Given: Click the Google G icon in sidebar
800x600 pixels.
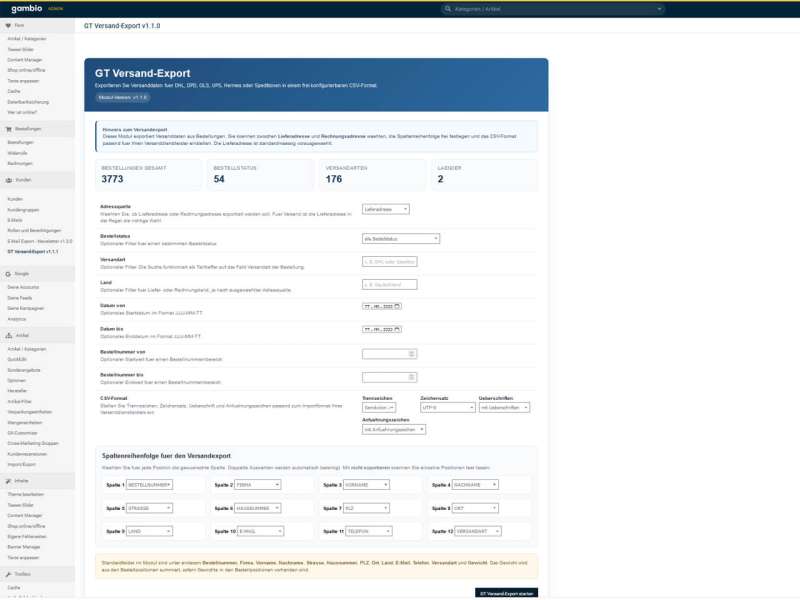Looking at the screenshot, I should tap(8, 272).
